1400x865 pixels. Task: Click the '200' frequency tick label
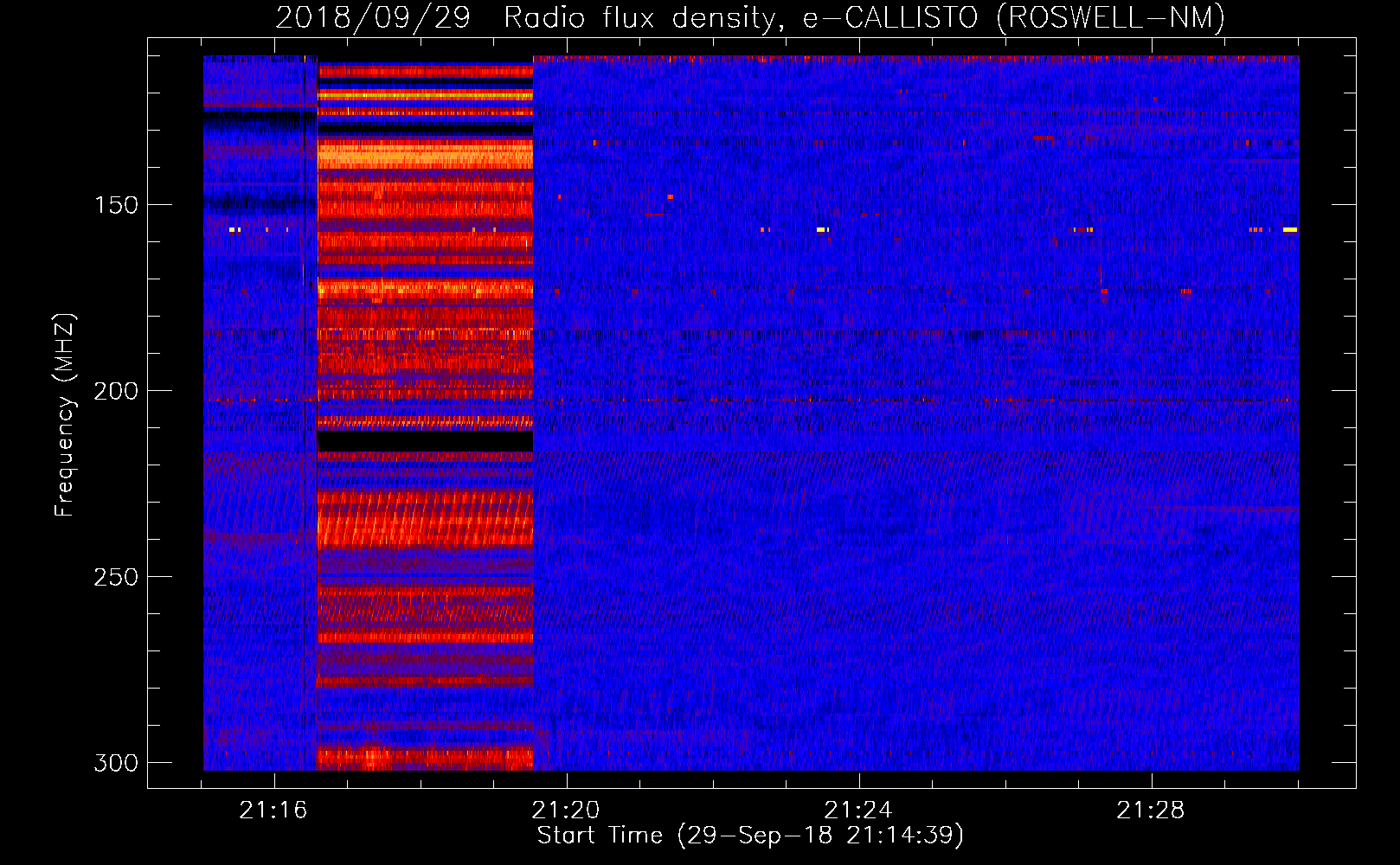click(x=116, y=391)
